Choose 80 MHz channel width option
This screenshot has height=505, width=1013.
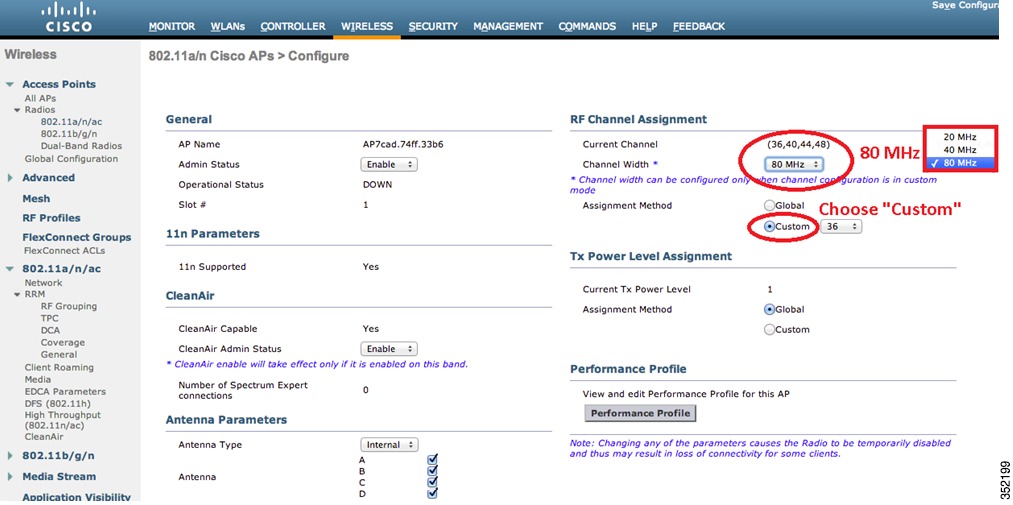click(x=959, y=163)
